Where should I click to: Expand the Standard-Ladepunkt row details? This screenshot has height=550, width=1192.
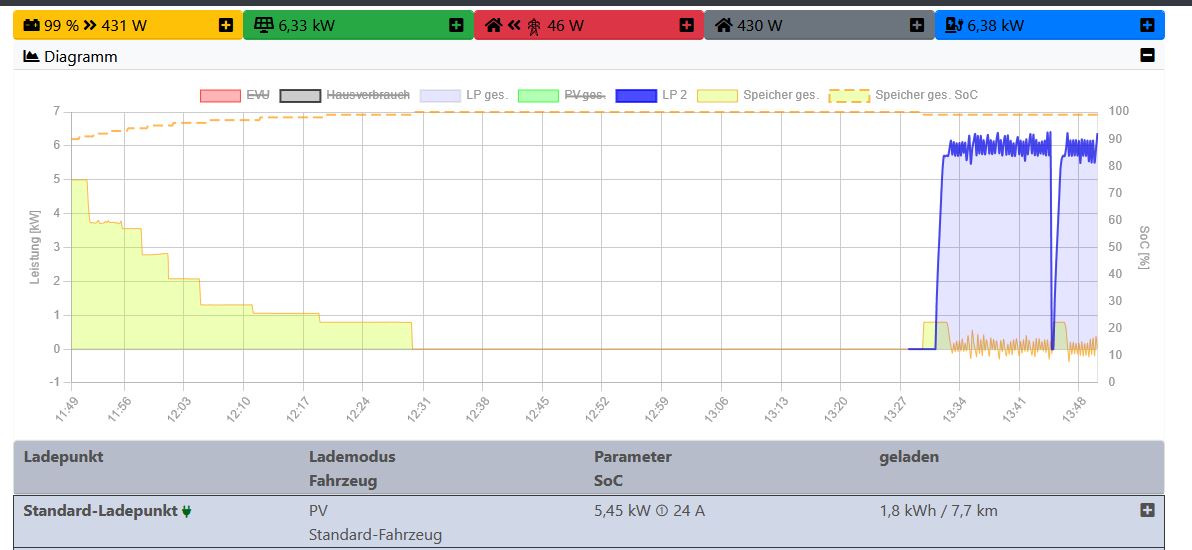point(1147,510)
